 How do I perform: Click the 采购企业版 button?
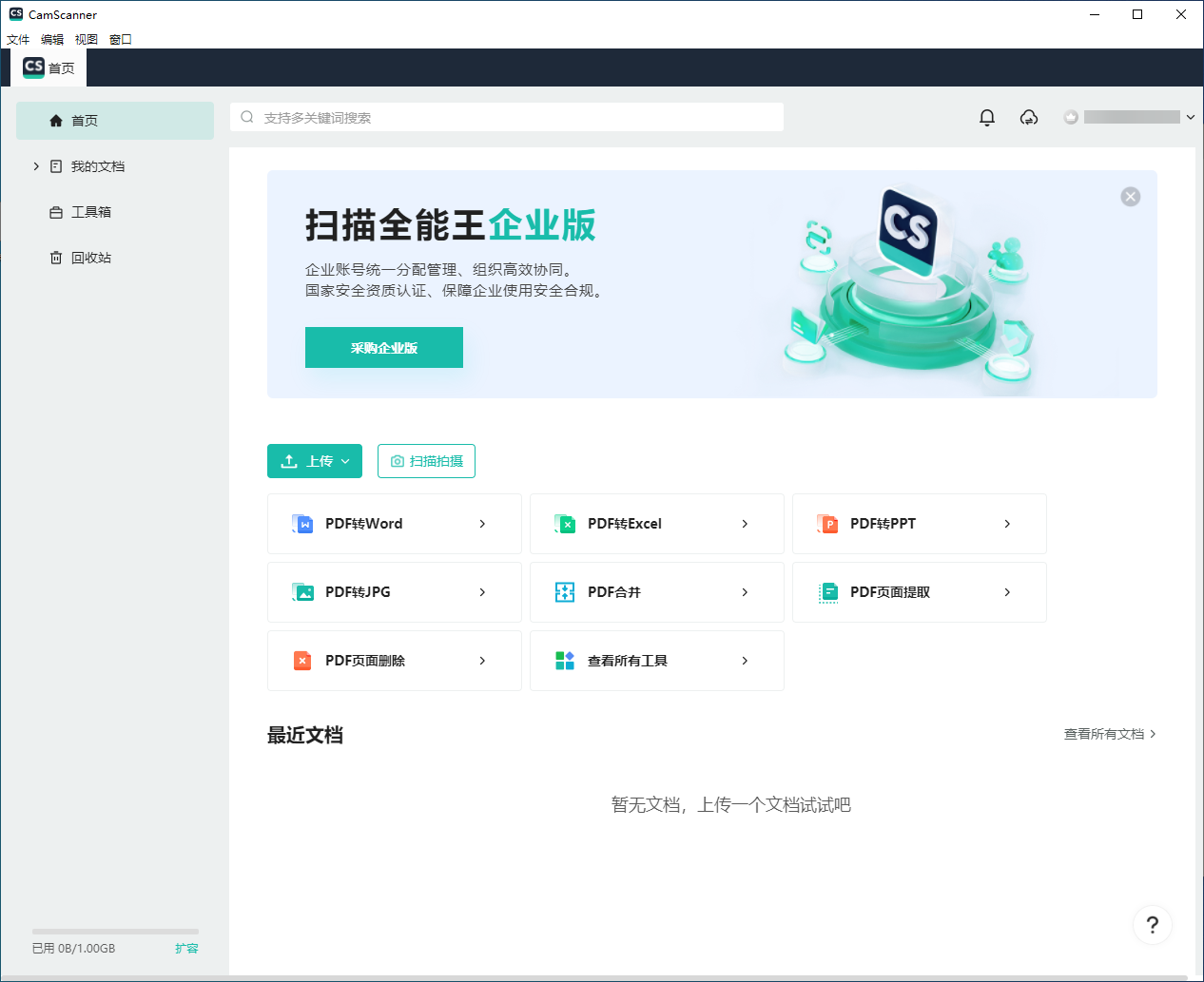(x=384, y=348)
